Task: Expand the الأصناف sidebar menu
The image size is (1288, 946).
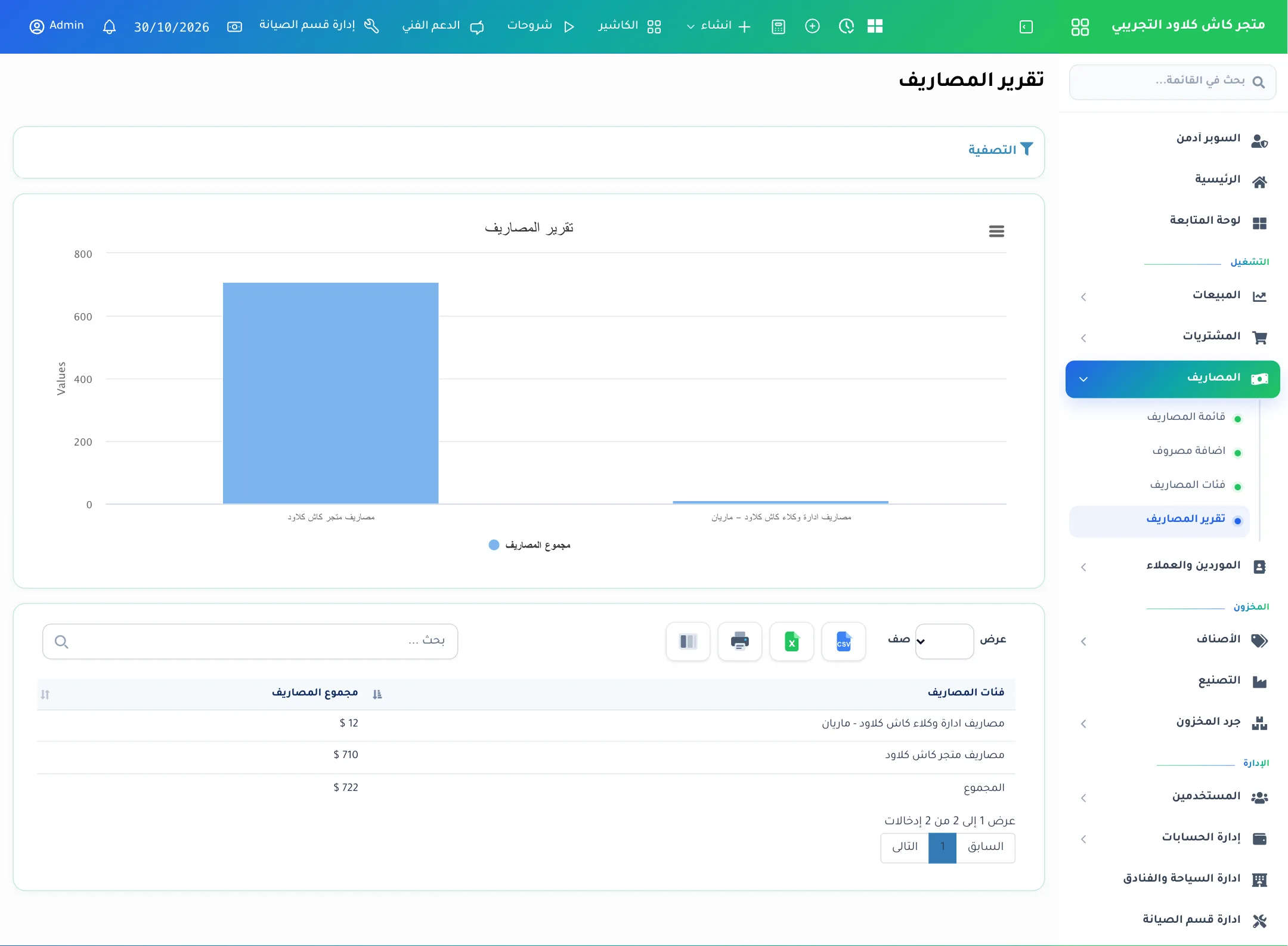Action: coord(1172,640)
